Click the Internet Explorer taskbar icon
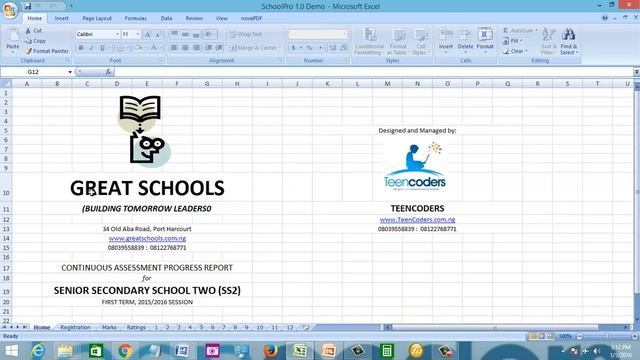The width and height of the screenshot is (640, 360). click(x=38, y=351)
